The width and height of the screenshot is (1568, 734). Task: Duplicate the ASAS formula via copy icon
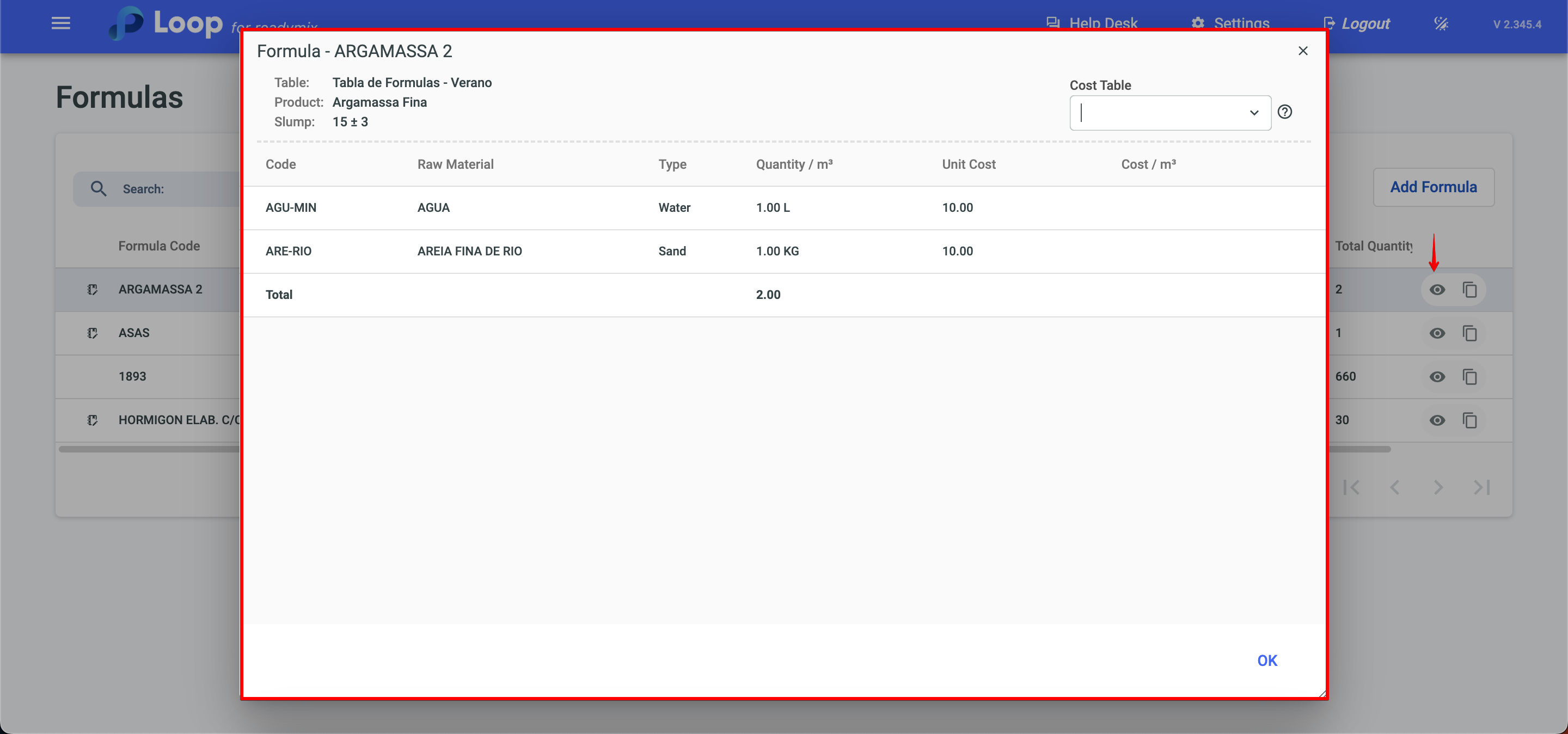(1469, 333)
